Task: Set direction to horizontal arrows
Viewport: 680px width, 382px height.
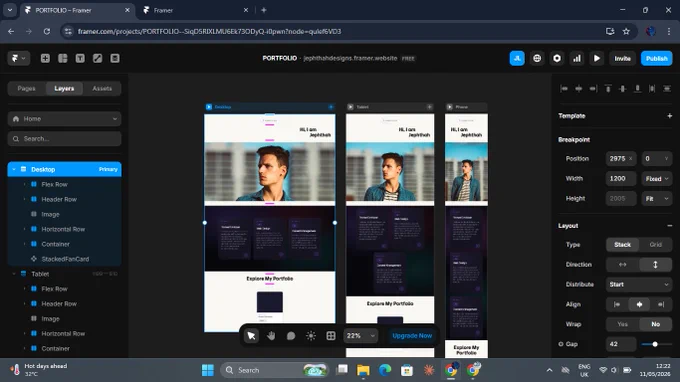Action: coord(622,264)
